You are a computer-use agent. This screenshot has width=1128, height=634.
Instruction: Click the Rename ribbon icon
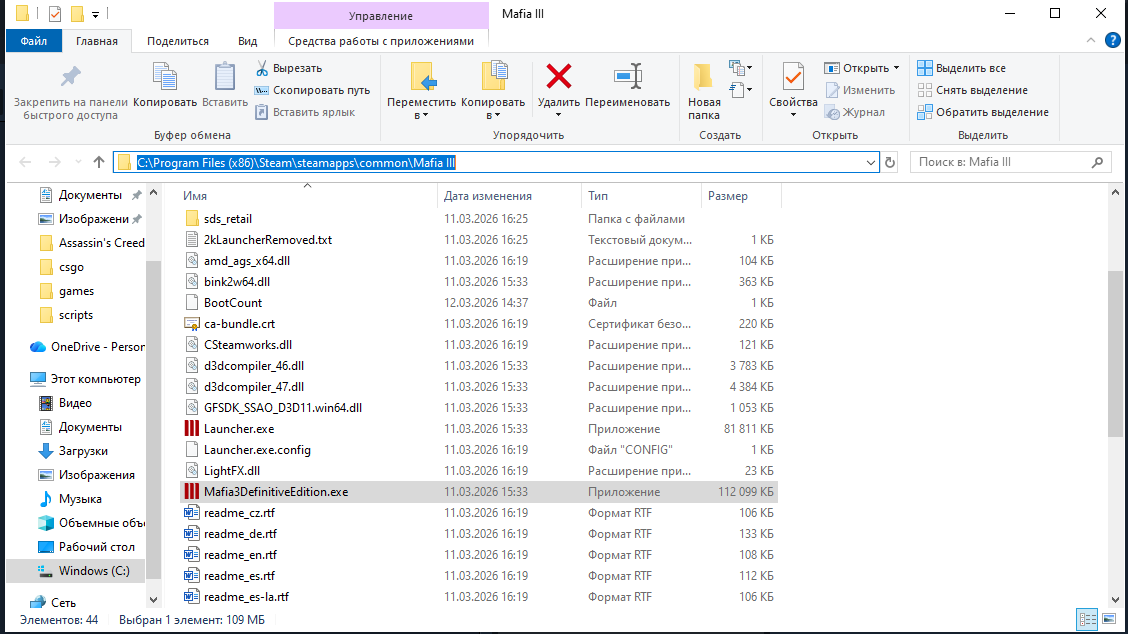coord(627,76)
